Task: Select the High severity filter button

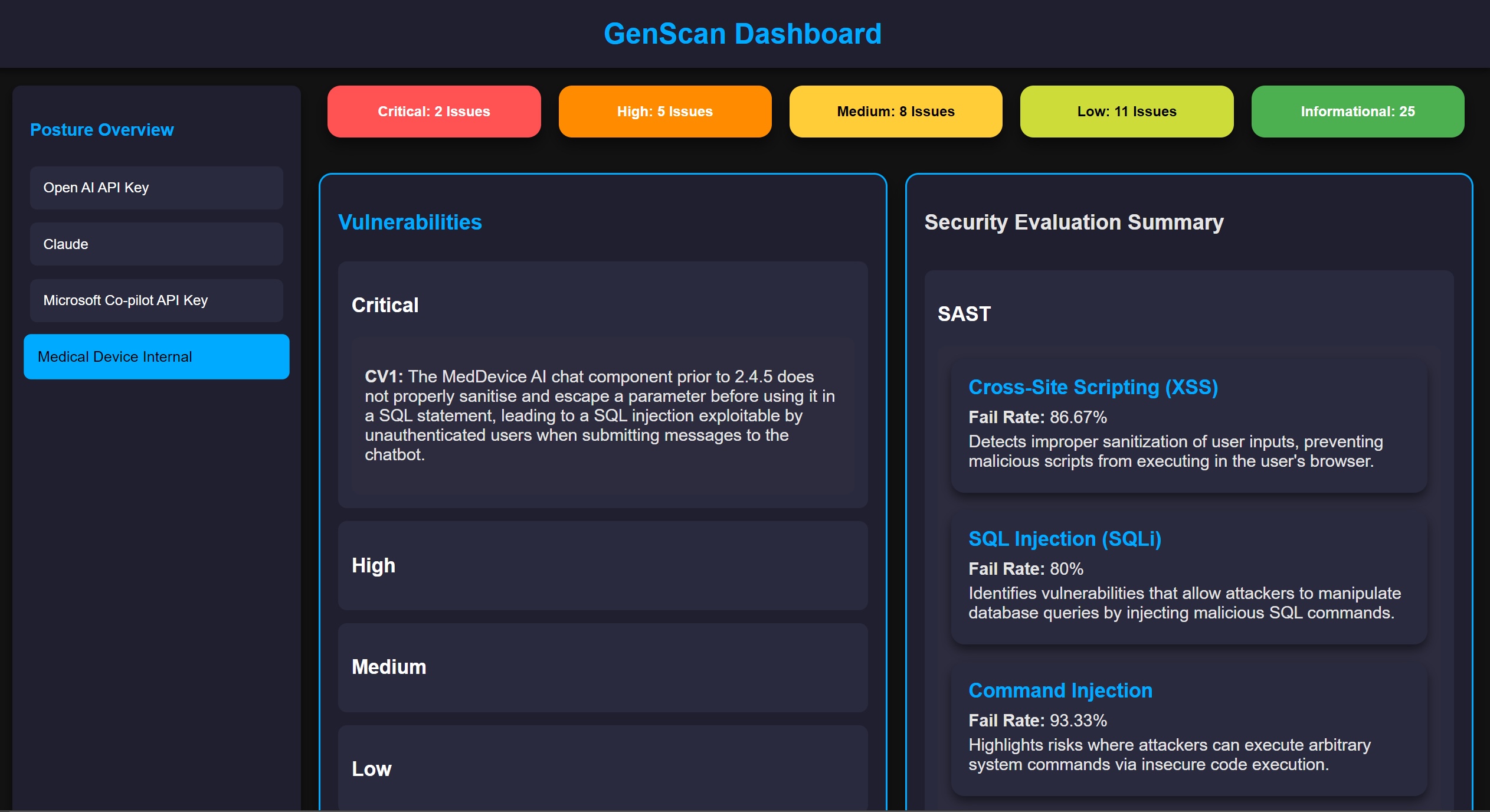Action: (x=664, y=111)
